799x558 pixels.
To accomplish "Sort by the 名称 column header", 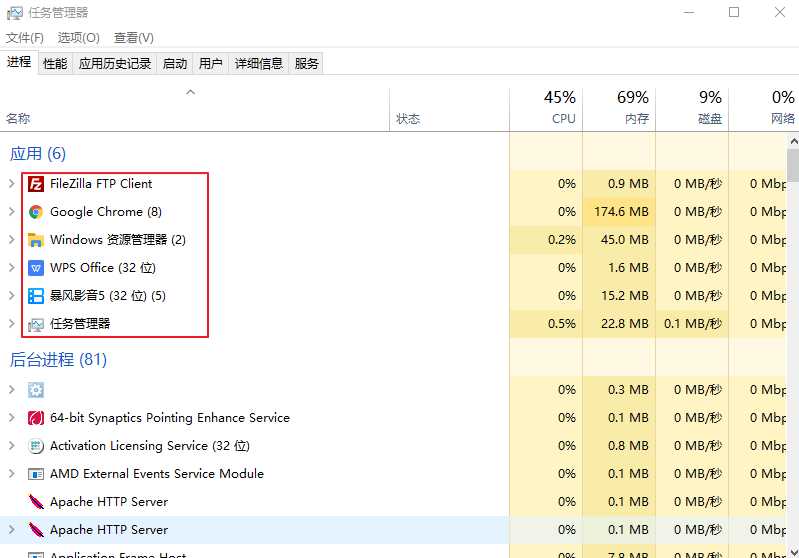I will [195, 110].
